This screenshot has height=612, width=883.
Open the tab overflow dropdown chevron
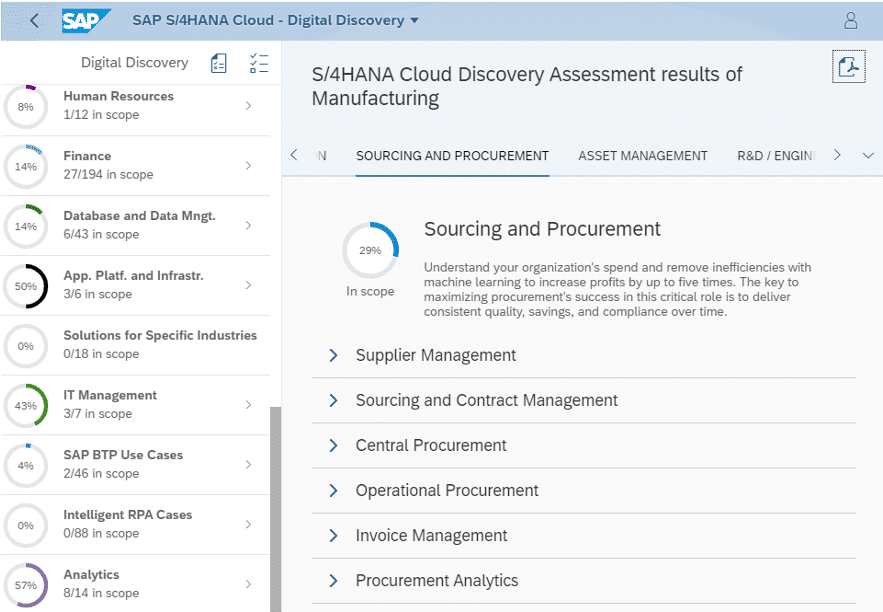point(868,155)
